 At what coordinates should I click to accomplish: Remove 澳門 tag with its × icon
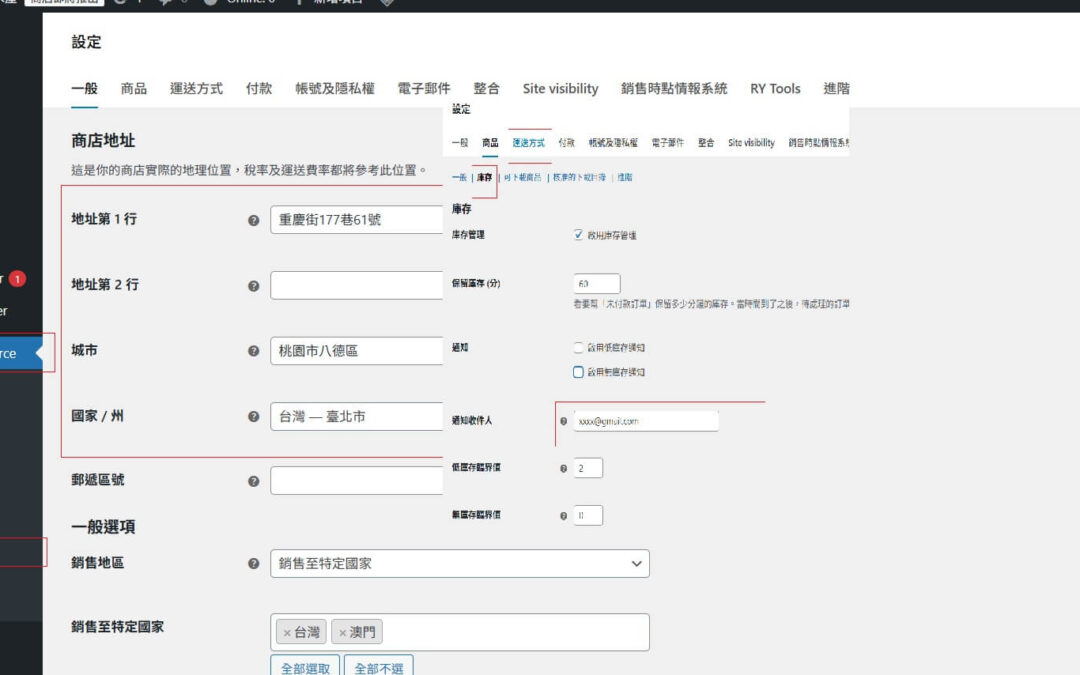tap(342, 632)
